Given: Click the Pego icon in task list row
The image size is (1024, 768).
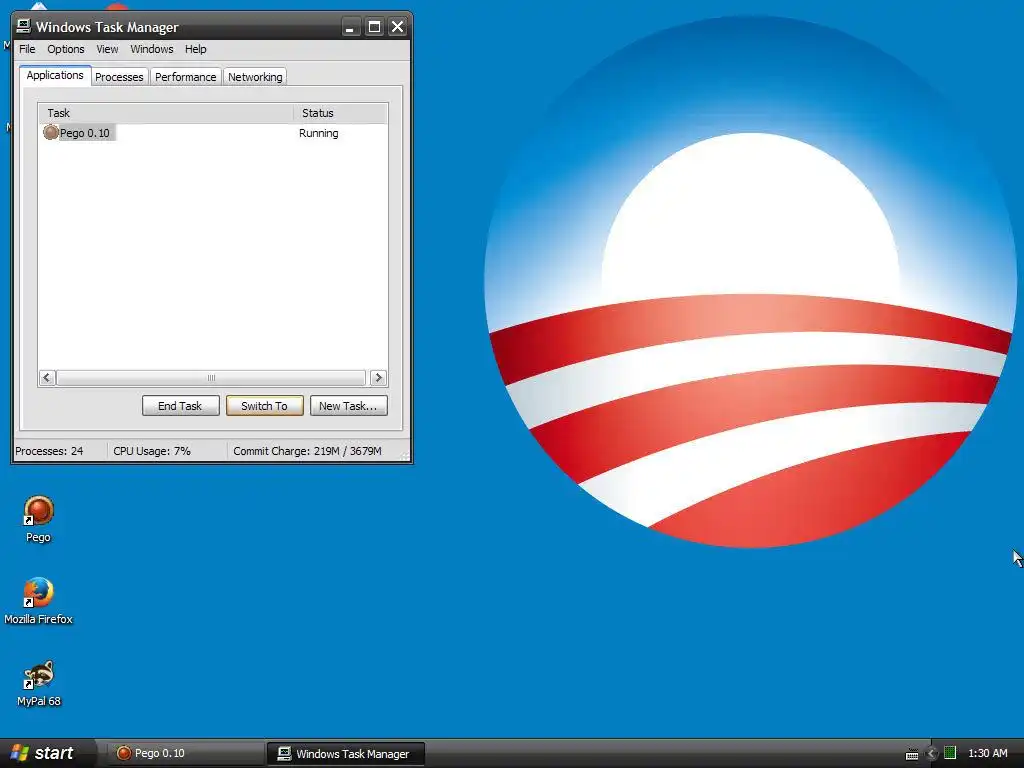Looking at the screenshot, I should pyautogui.click(x=51, y=133).
